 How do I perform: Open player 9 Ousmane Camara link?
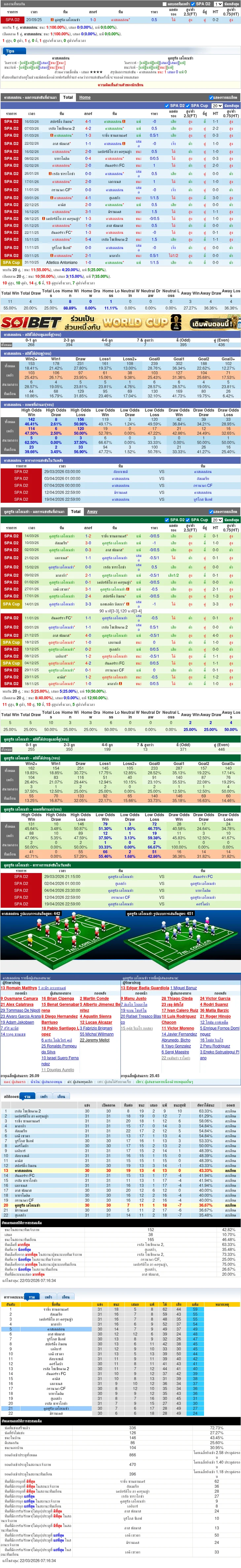pyautogui.click(x=19, y=998)
